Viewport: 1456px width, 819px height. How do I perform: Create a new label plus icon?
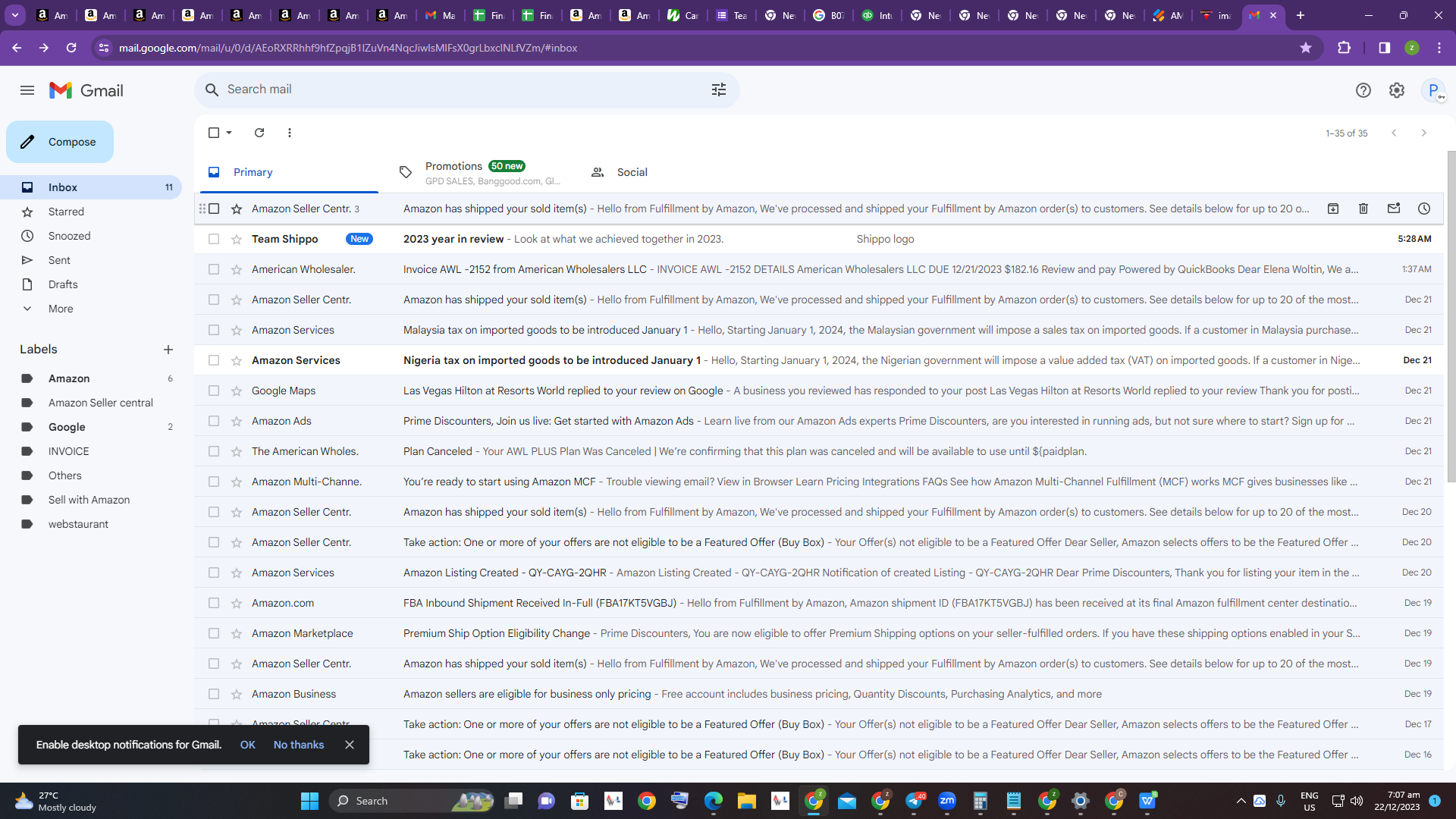(168, 350)
